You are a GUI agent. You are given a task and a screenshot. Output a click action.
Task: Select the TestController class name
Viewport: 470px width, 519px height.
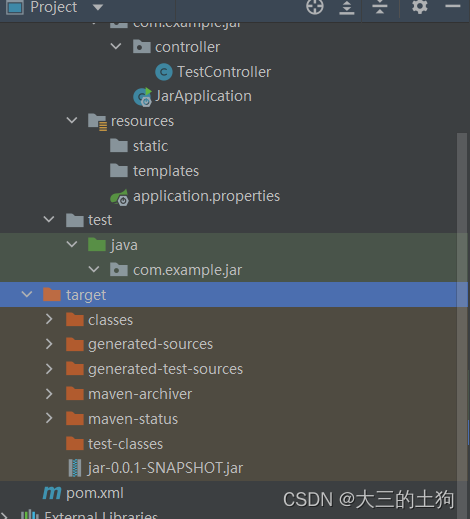224,72
